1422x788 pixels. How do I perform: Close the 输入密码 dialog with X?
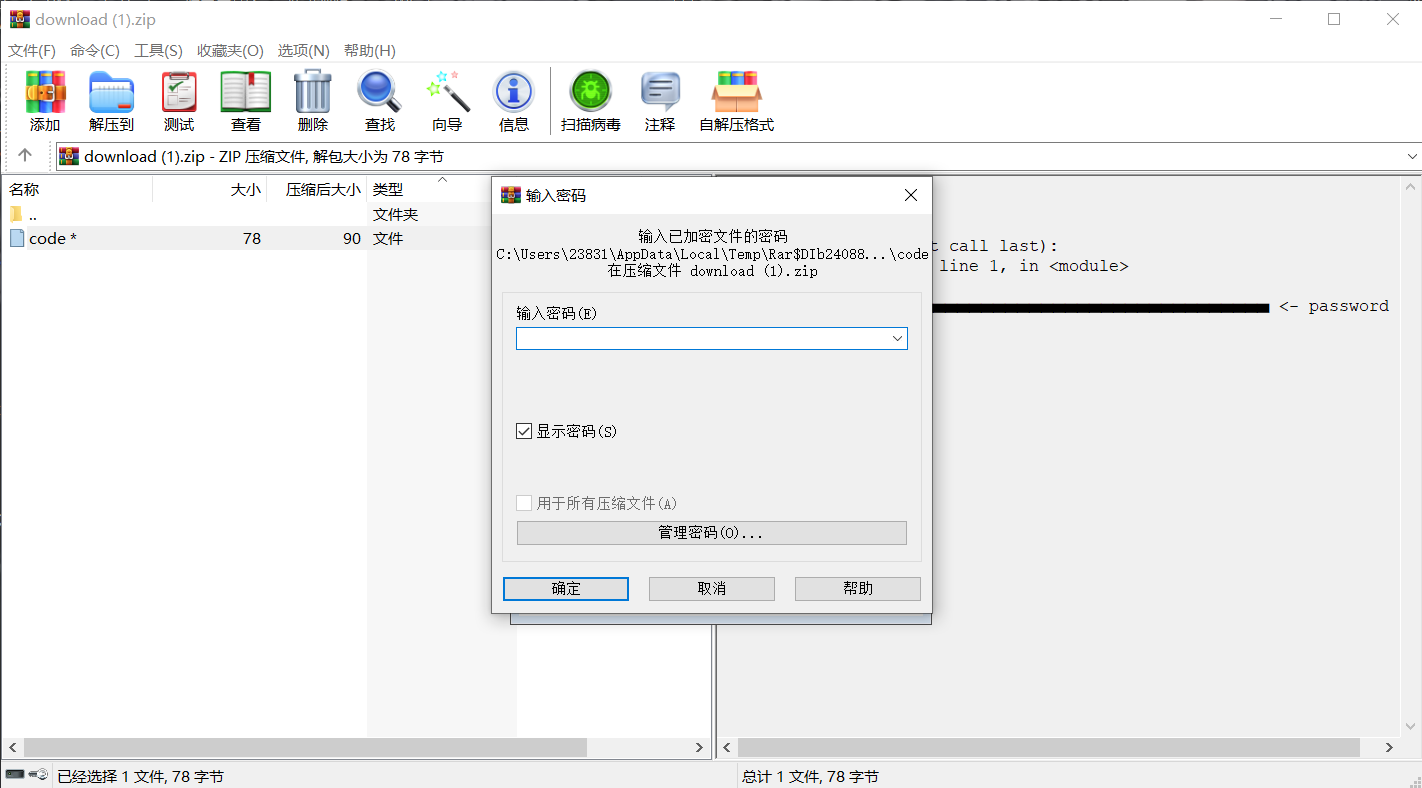pos(911,195)
